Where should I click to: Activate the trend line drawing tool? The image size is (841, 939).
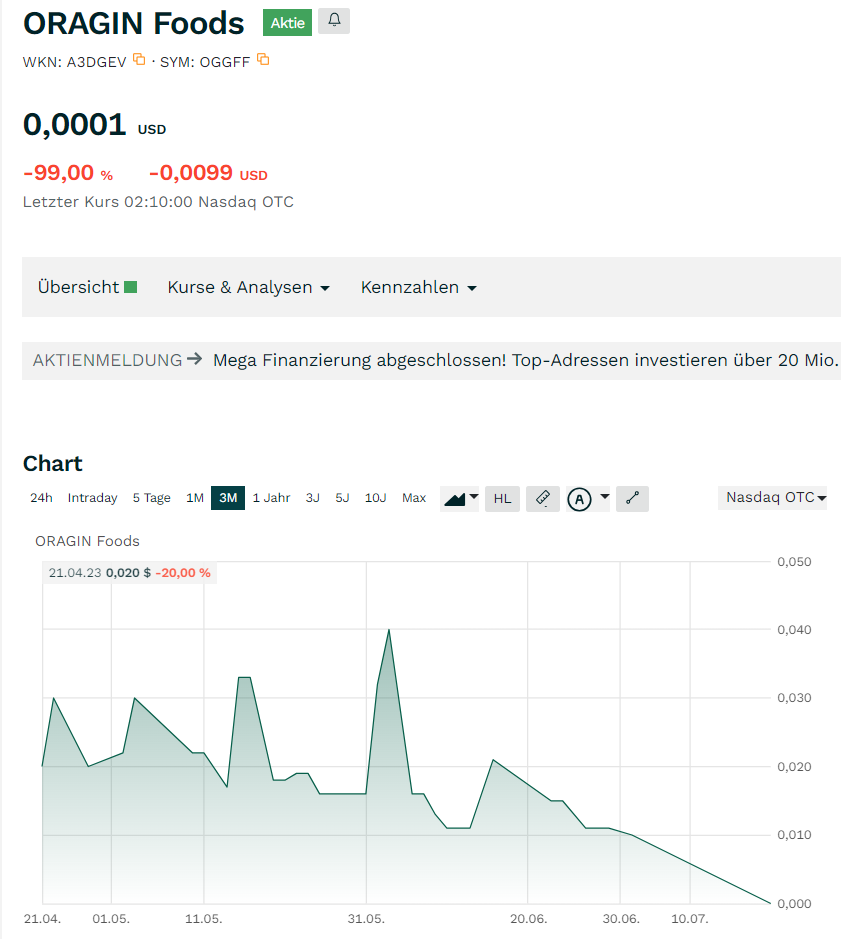[632, 498]
